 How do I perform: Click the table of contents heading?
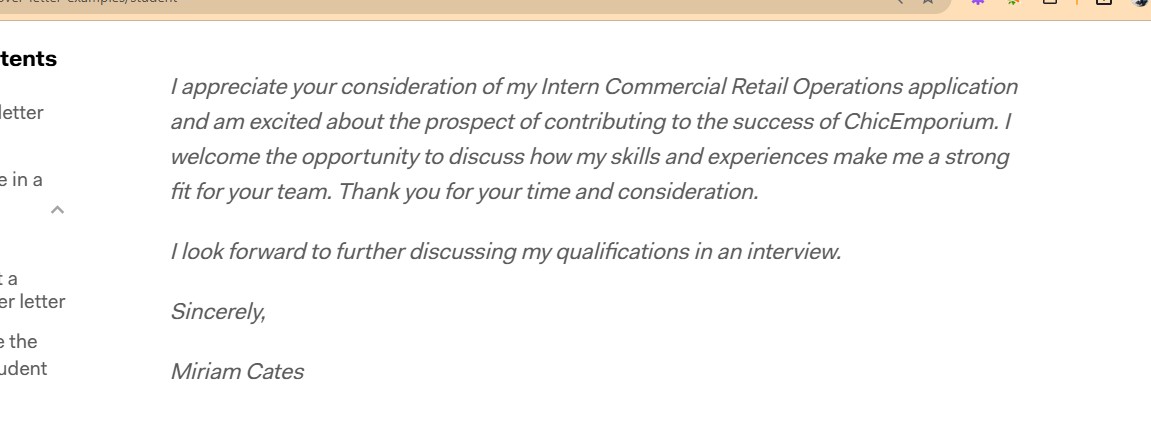pyautogui.click(x=28, y=59)
